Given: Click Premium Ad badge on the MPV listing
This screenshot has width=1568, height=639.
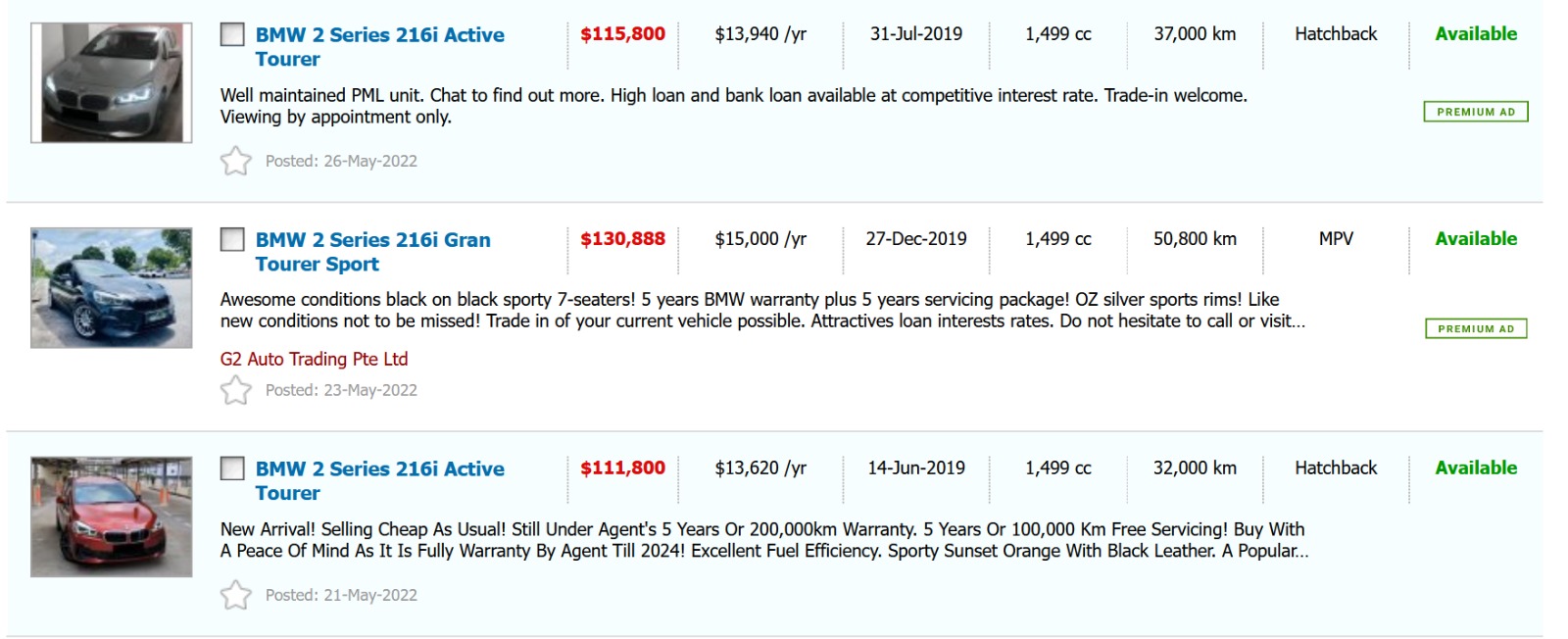Looking at the screenshot, I should pos(1475,328).
